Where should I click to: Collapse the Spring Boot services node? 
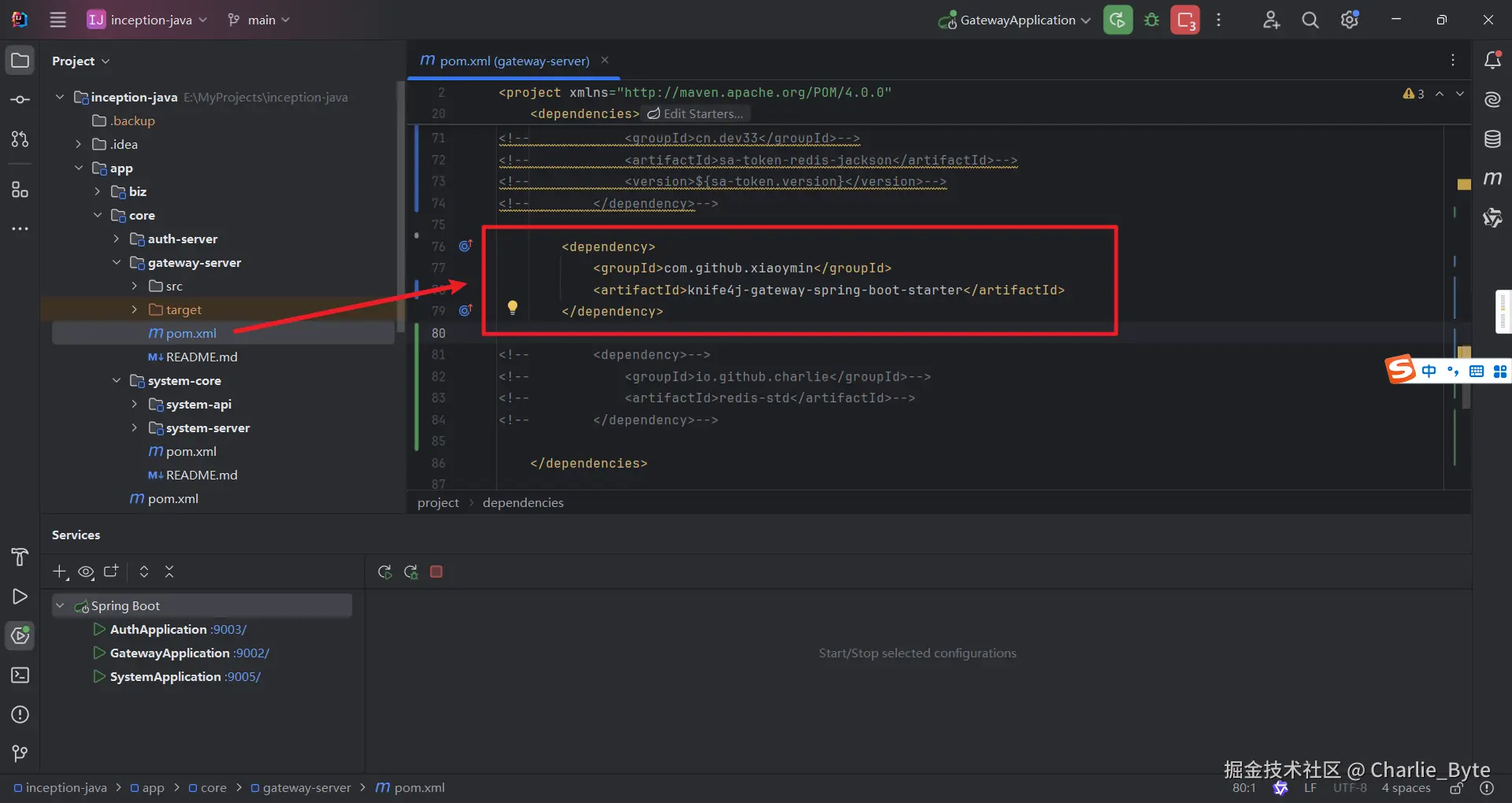click(60, 605)
